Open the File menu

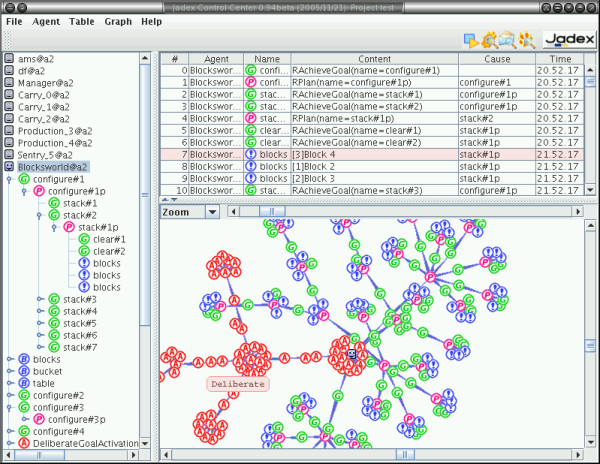click(x=14, y=21)
